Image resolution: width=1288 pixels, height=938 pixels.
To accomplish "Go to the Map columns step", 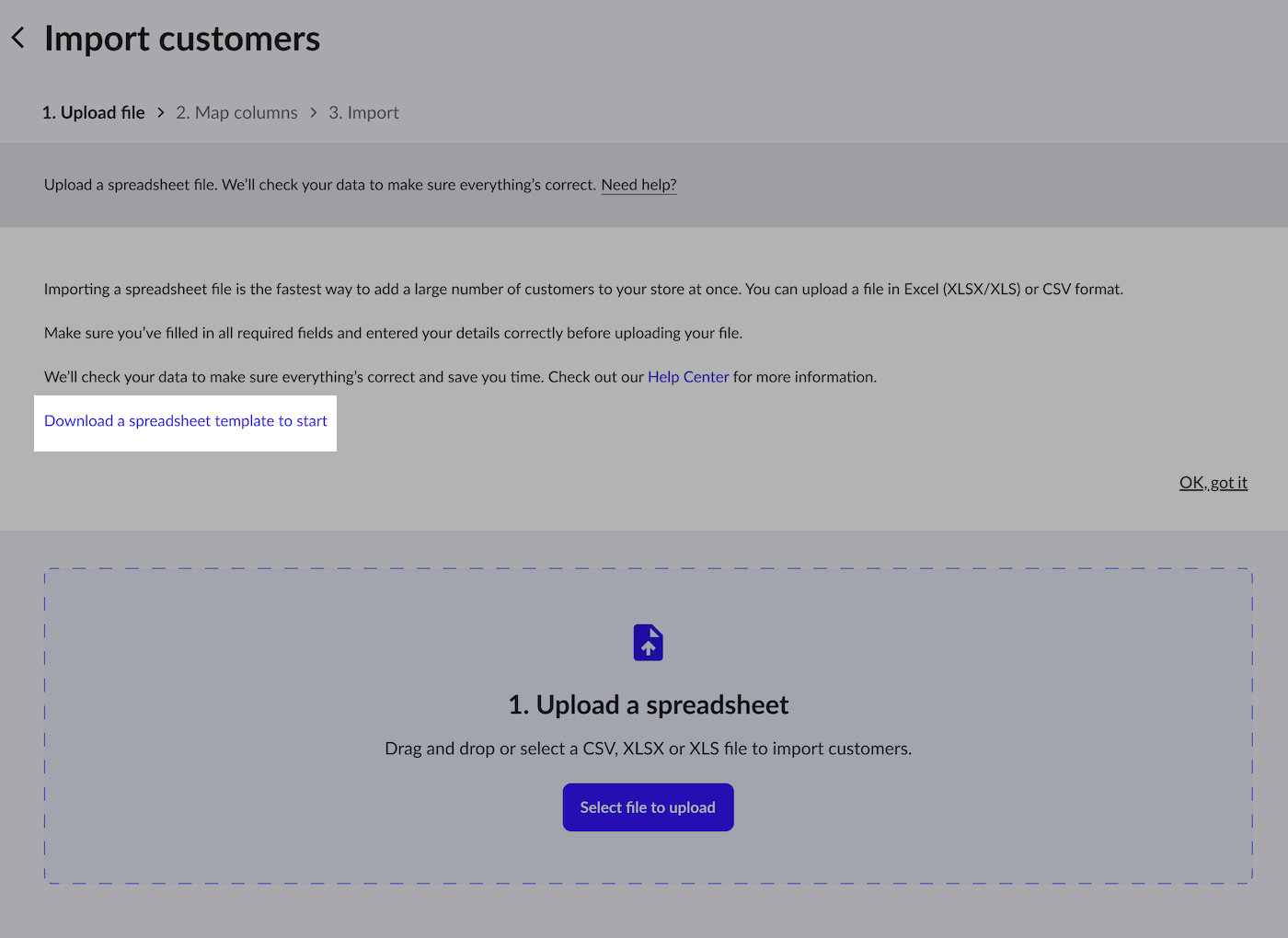I will click(x=237, y=112).
